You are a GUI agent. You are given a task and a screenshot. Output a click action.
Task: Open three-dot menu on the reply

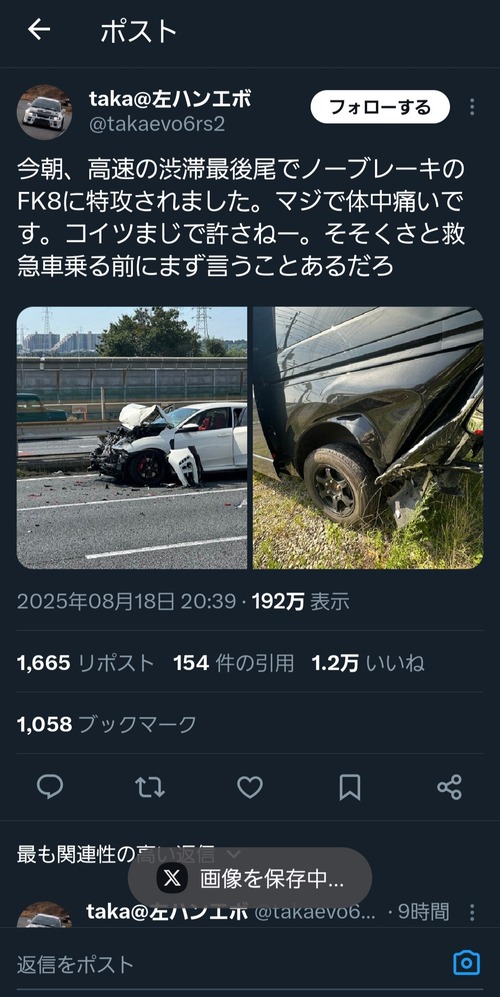pyautogui.click(x=471, y=912)
